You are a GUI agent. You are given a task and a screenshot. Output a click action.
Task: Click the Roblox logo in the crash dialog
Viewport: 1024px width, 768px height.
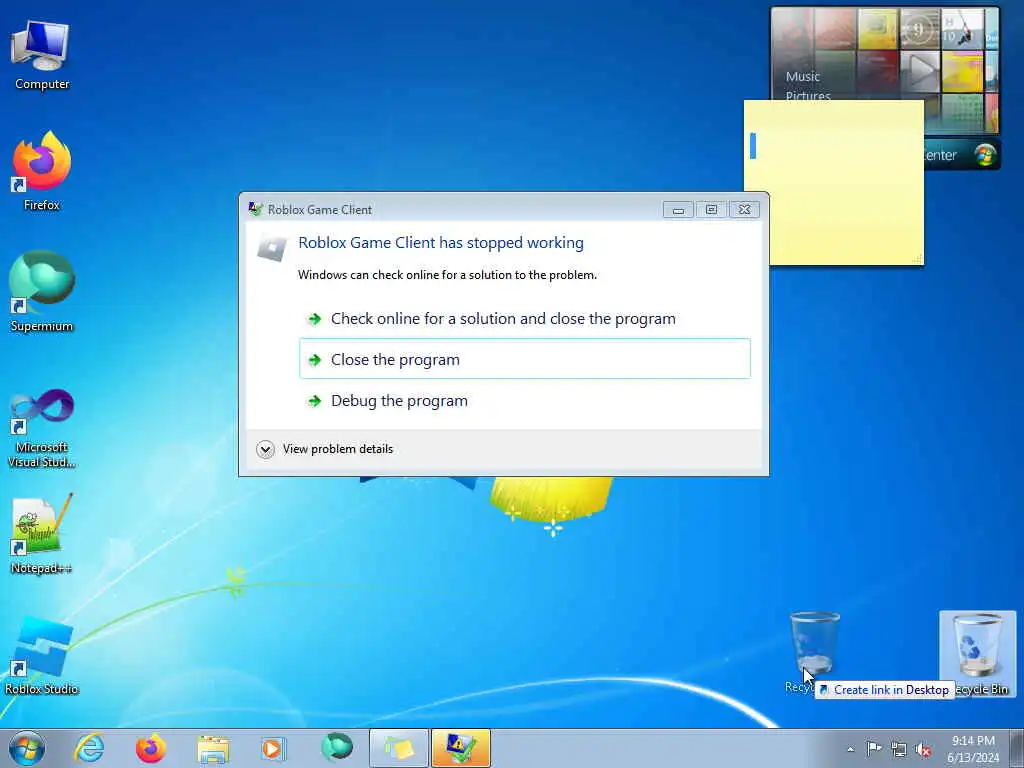click(x=272, y=248)
